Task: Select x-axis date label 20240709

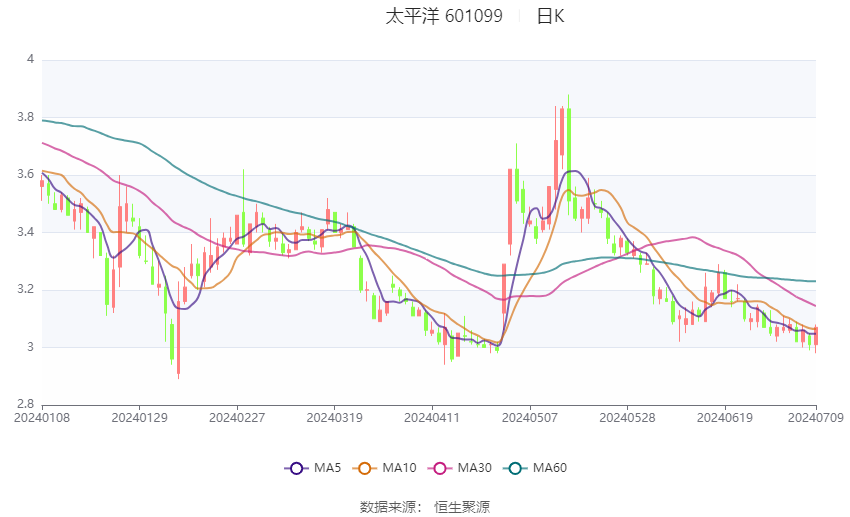Action: (x=815, y=418)
